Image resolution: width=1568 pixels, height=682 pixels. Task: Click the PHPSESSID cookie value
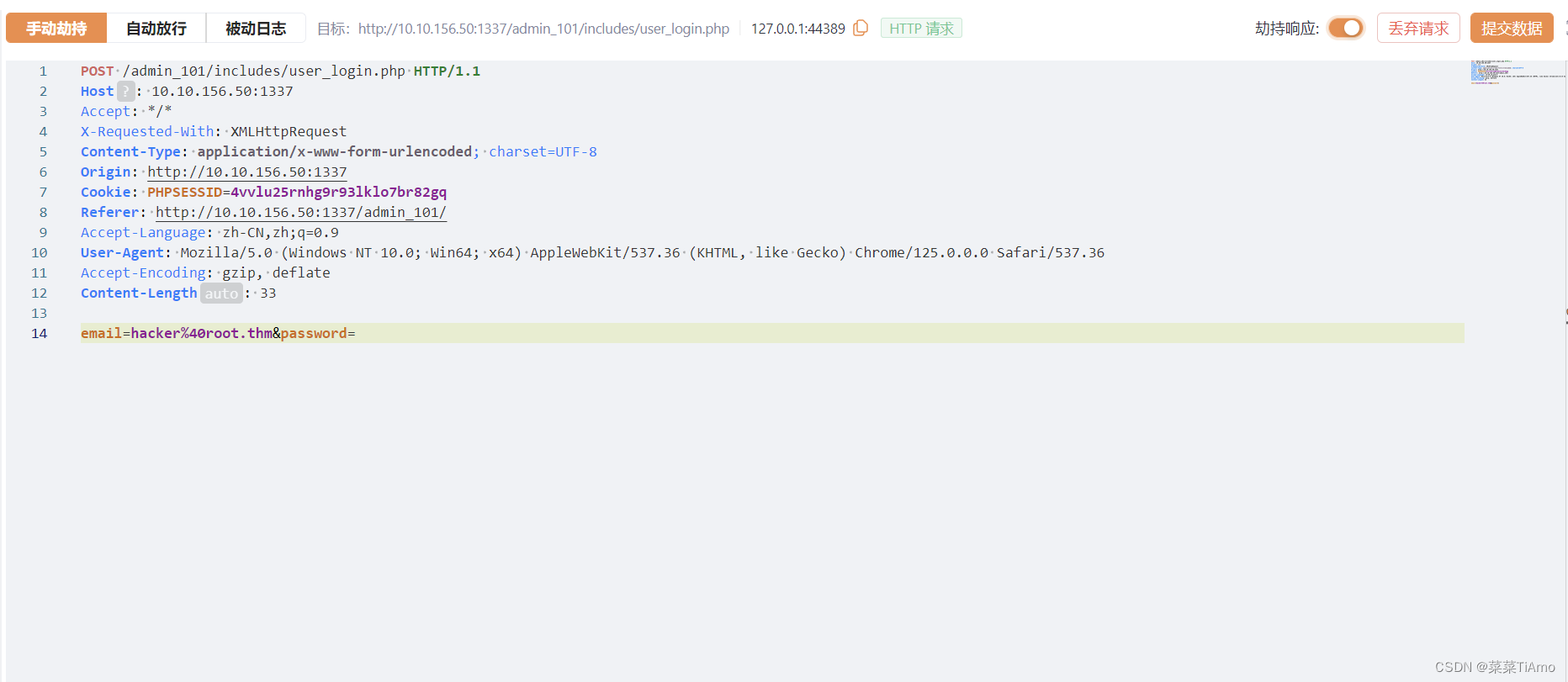pyautogui.click(x=338, y=192)
